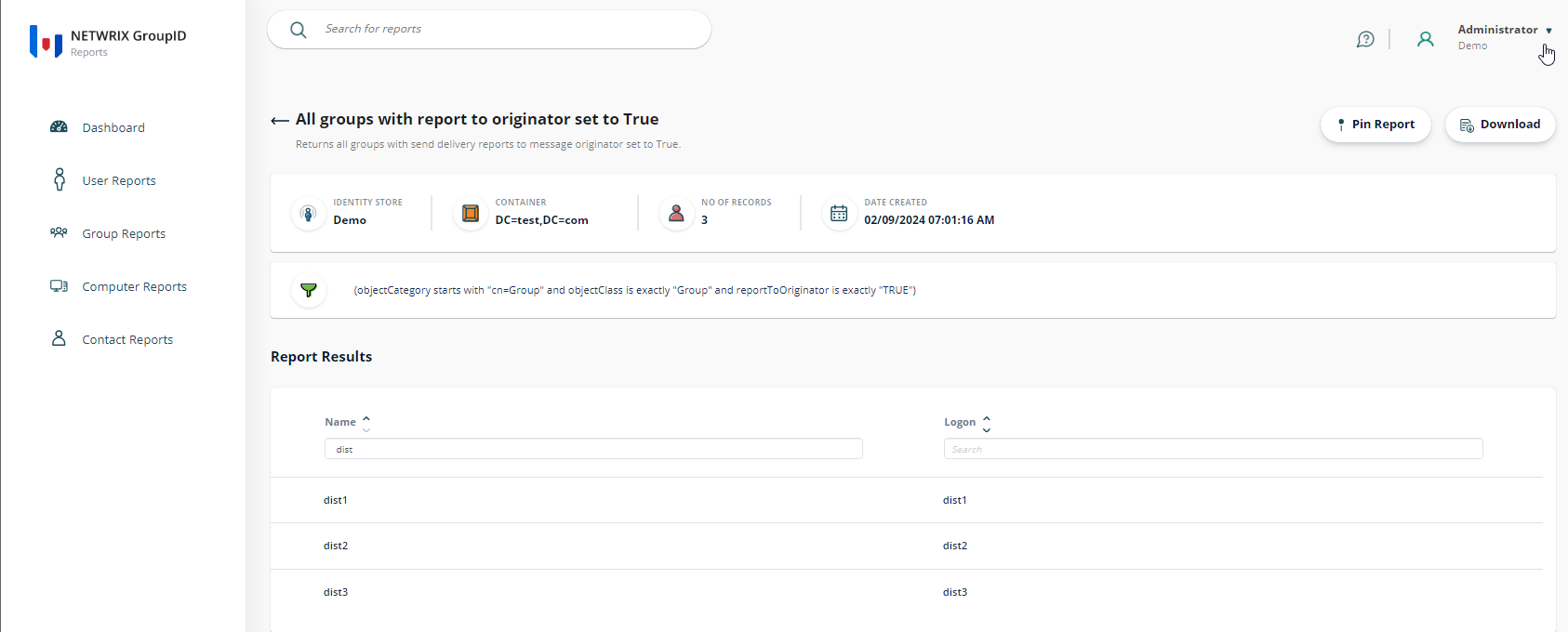Open the help chat icon
The height and width of the screenshot is (632, 1568).
(1365, 39)
